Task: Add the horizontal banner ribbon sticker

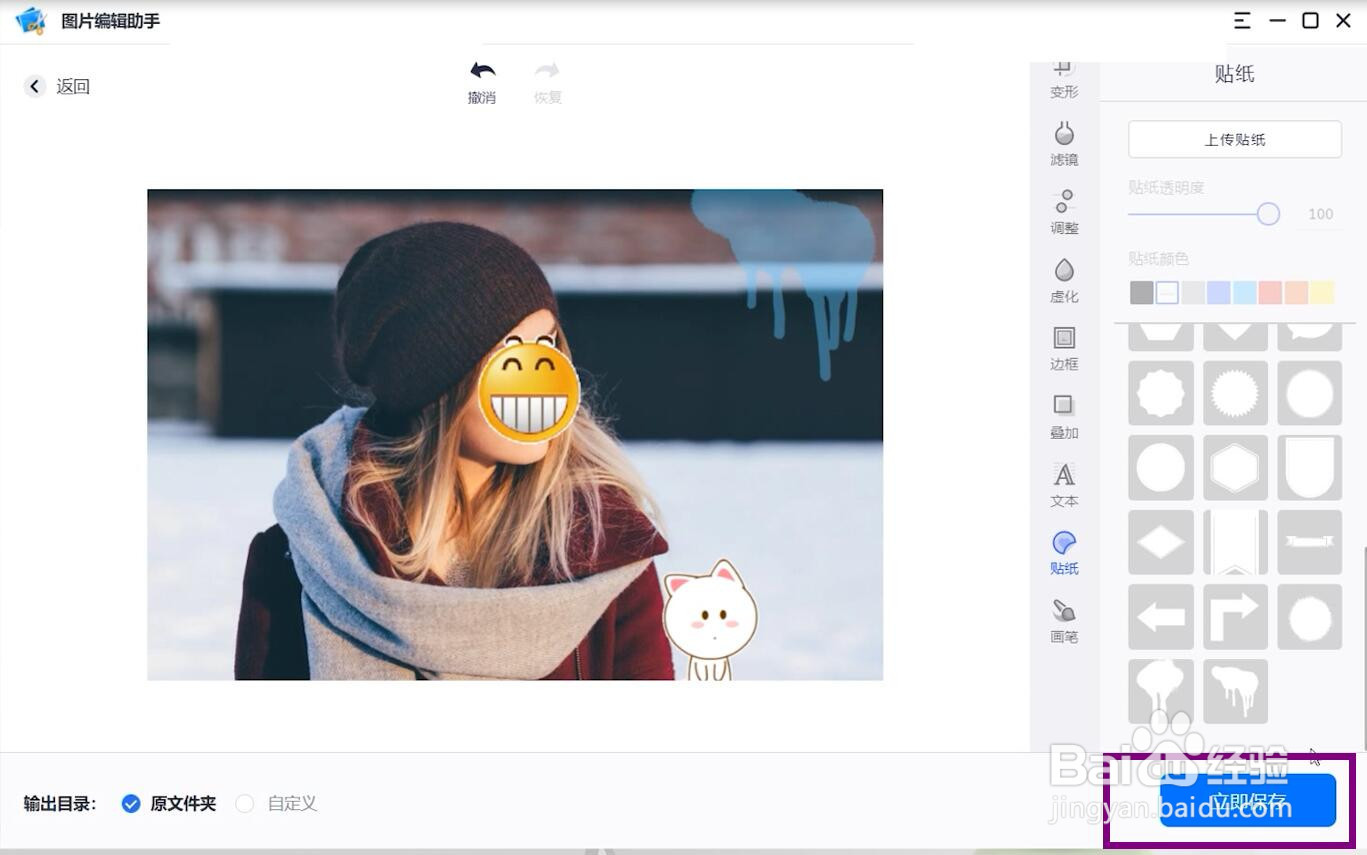Action: click(1310, 542)
